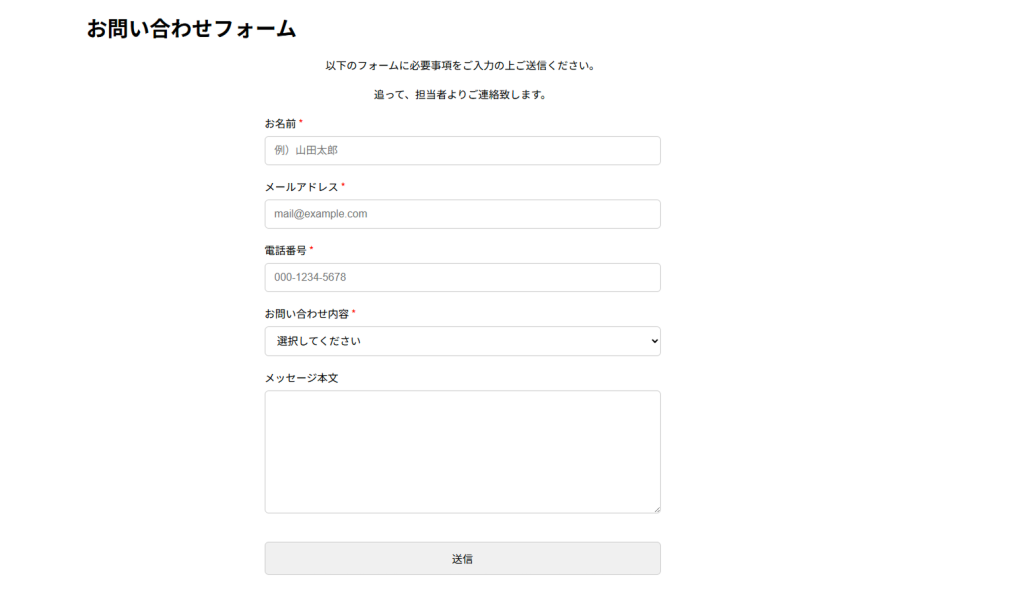Click the お問い合わせ内容 field label

coord(306,314)
